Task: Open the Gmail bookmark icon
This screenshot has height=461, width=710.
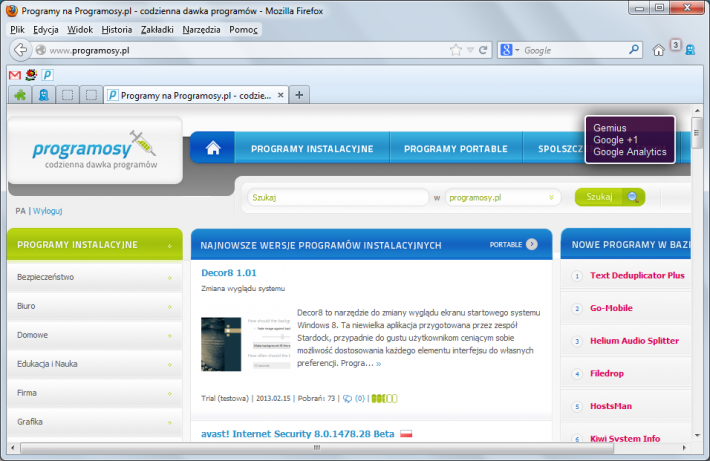Action: (15, 75)
